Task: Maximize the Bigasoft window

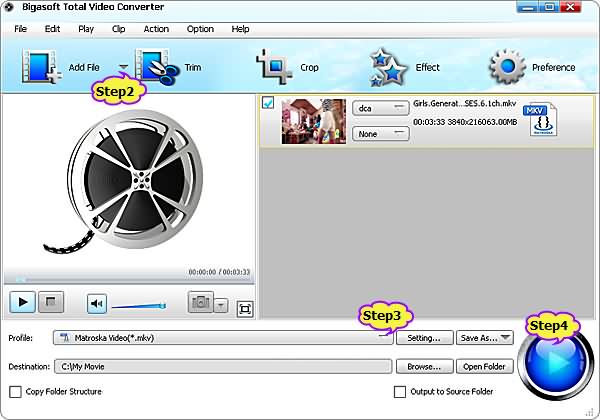Action: tap(549, 7)
